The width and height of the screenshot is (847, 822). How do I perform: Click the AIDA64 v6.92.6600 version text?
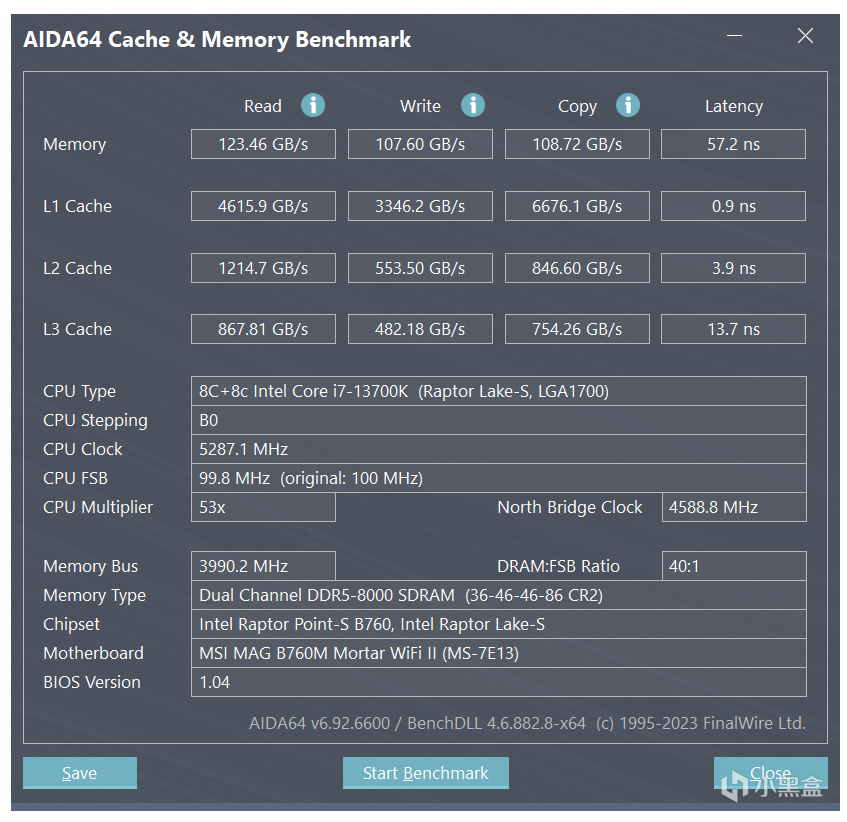tap(527, 723)
